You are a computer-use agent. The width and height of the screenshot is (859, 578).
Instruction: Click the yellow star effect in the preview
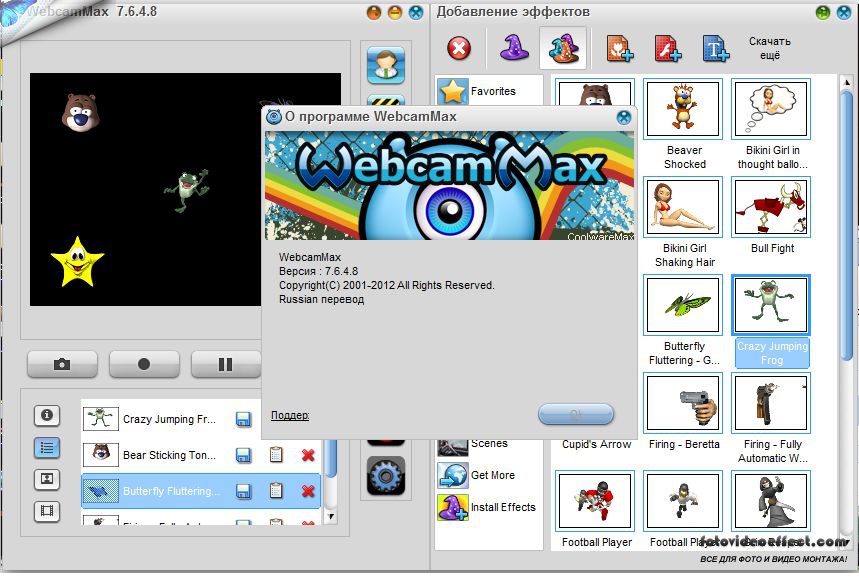coord(77,263)
